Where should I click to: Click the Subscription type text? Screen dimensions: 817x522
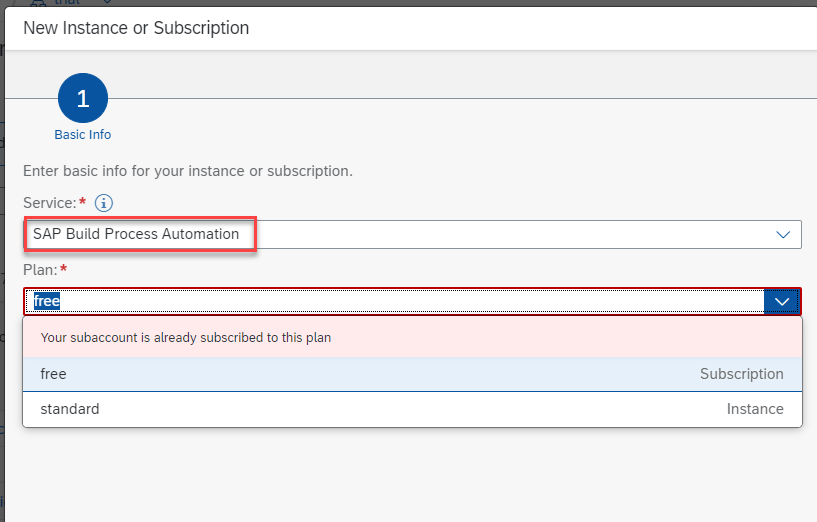(x=741, y=374)
